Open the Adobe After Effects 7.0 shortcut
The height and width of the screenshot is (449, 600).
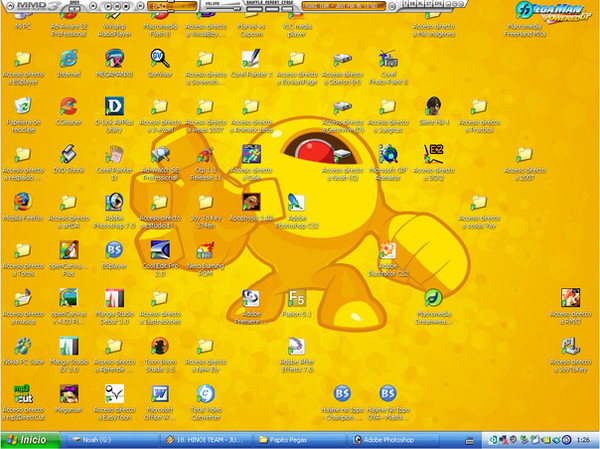(296, 347)
